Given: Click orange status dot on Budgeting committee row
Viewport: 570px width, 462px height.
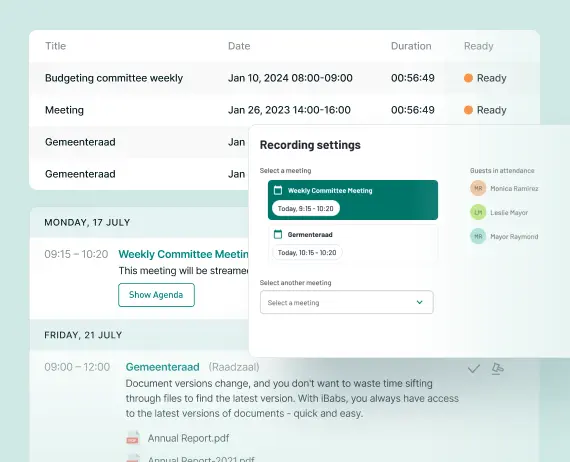Looking at the screenshot, I should [468, 78].
